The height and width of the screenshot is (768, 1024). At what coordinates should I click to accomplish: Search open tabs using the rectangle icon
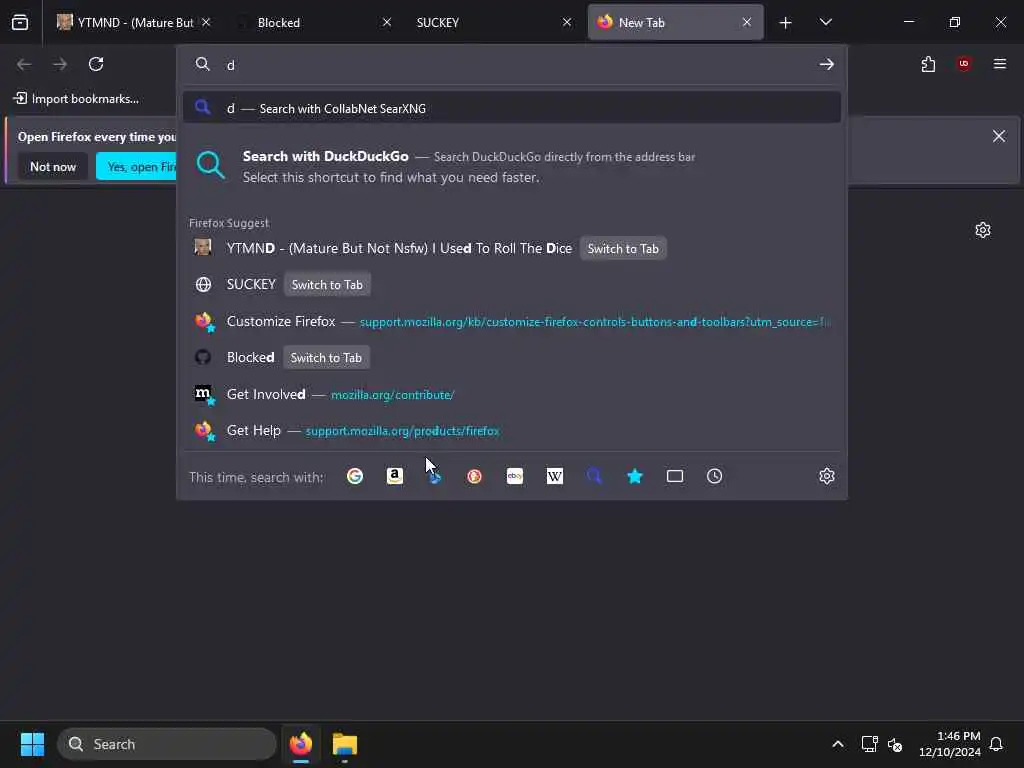click(x=675, y=476)
